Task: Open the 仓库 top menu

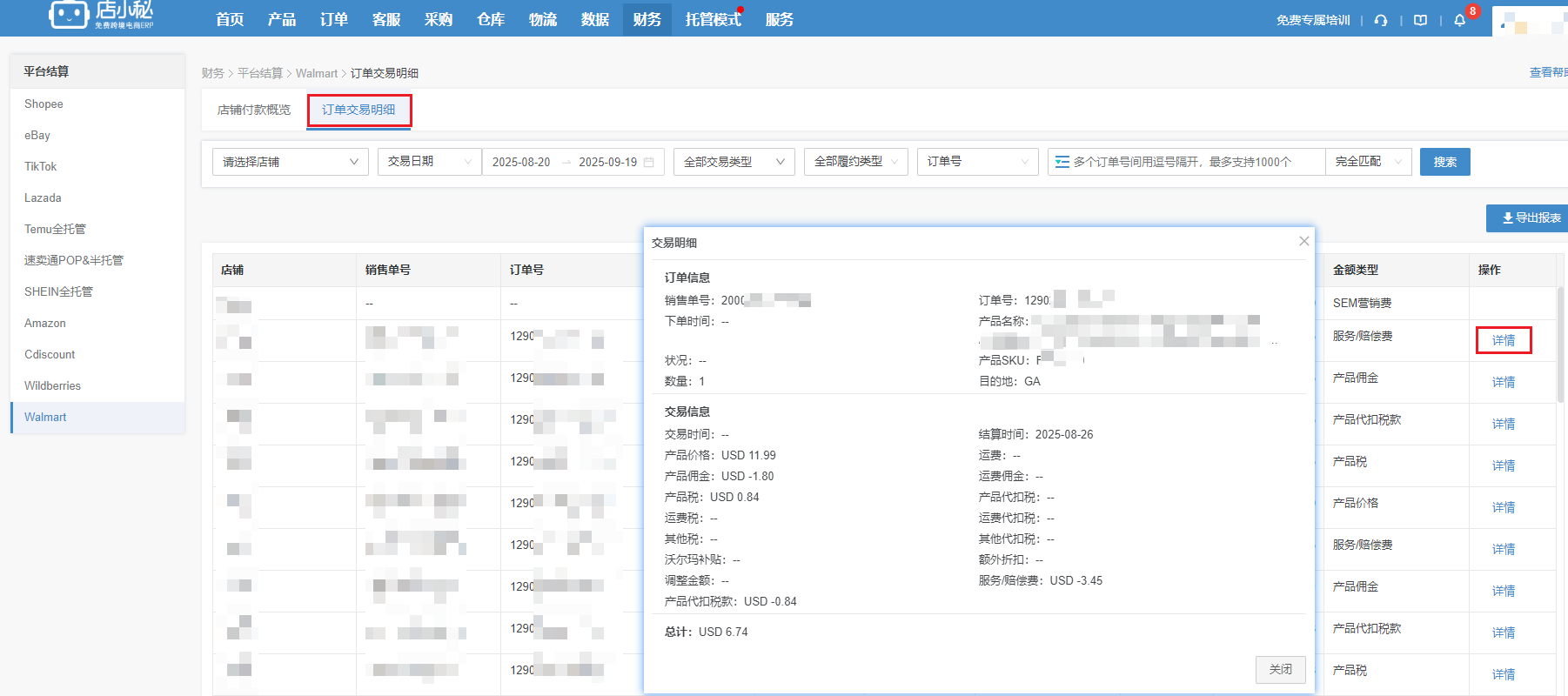Action: click(490, 19)
